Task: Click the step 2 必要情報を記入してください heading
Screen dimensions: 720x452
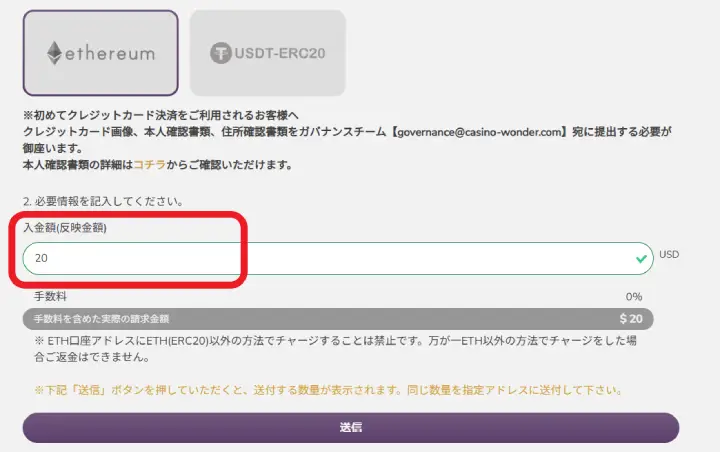Action: [x=103, y=201]
